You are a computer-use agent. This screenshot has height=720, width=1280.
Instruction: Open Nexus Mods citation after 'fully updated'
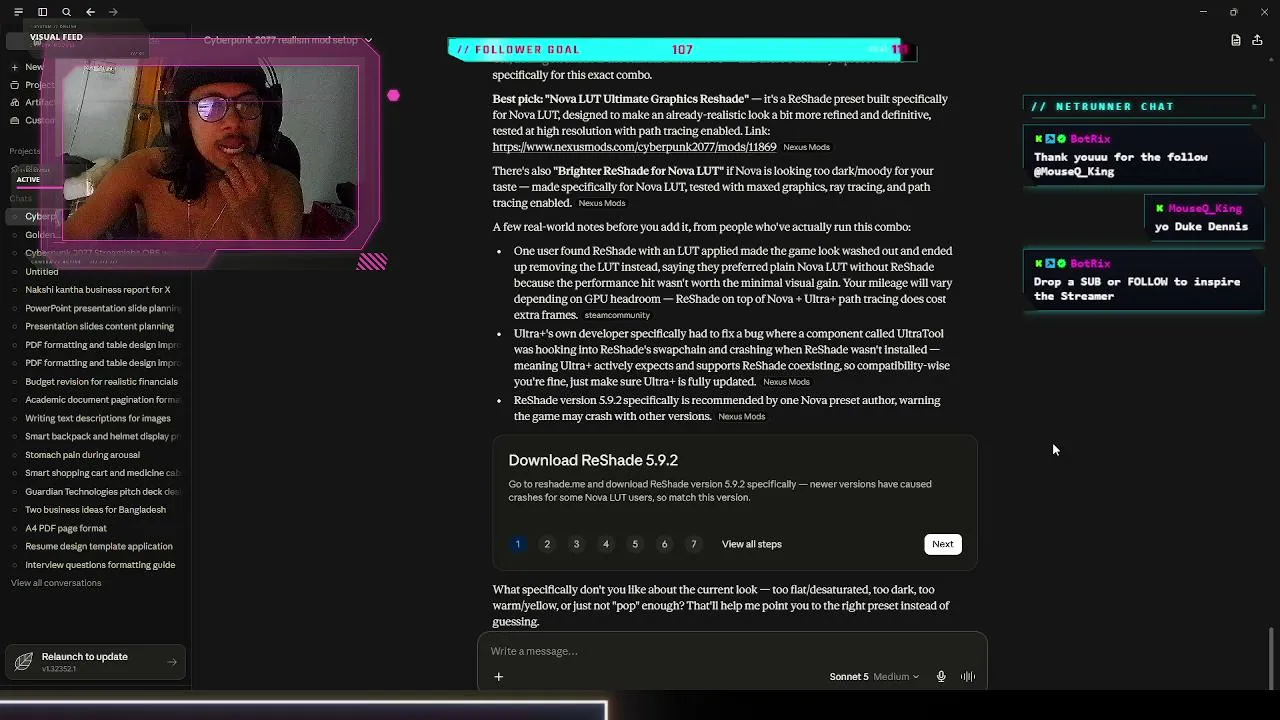click(x=786, y=382)
